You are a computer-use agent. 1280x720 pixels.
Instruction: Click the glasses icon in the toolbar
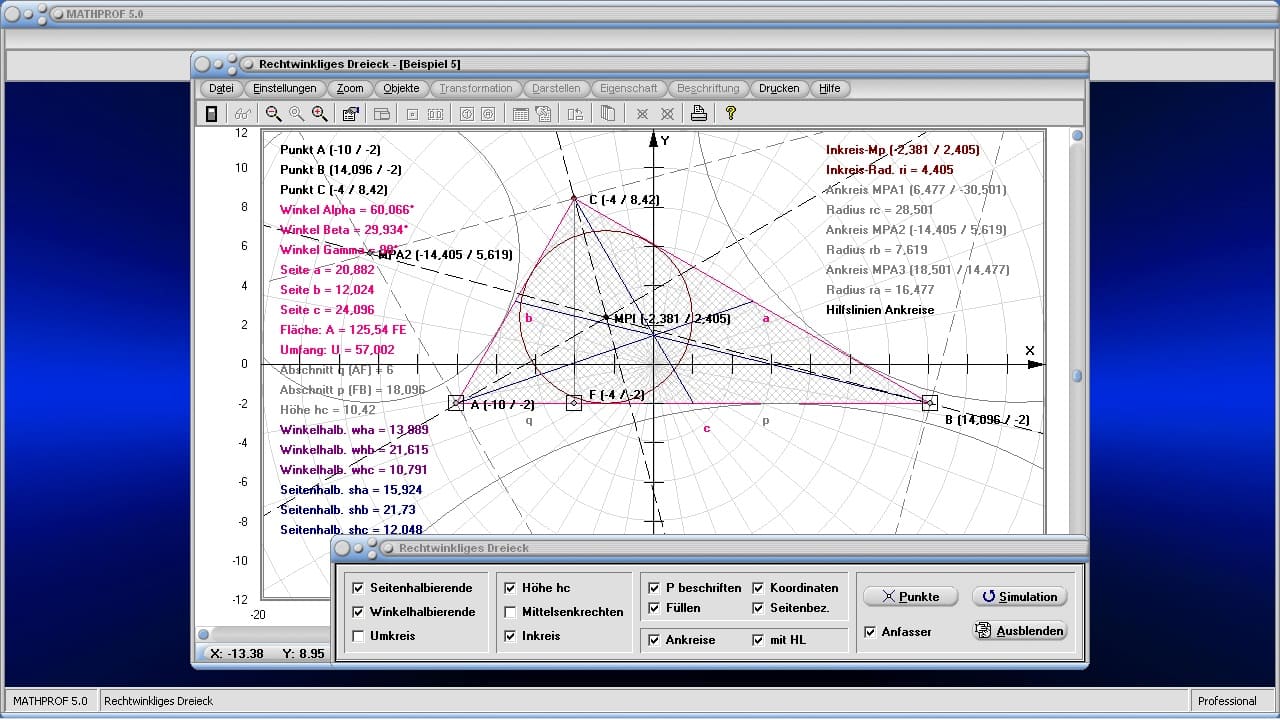243,114
